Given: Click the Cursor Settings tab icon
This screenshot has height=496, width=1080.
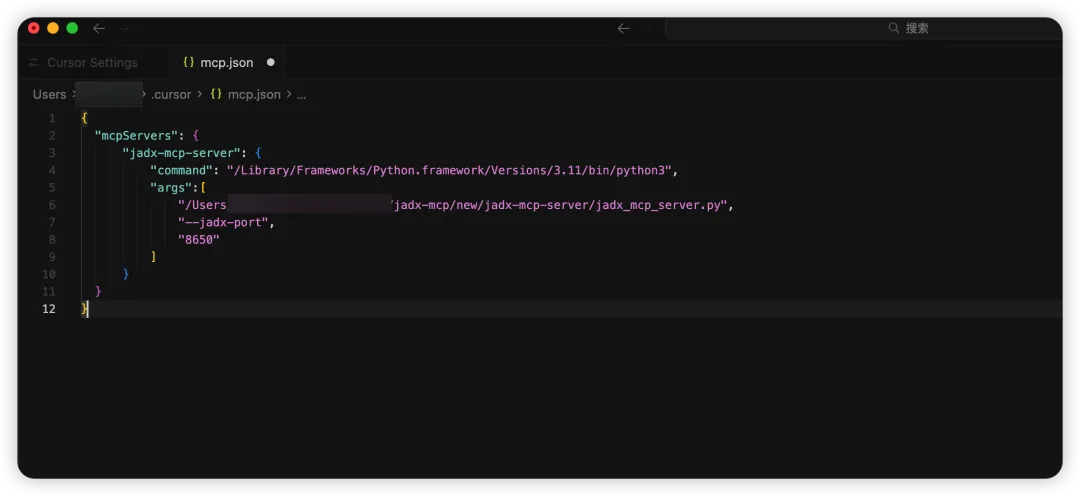Looking at the screenshot, I should point(33,62).
